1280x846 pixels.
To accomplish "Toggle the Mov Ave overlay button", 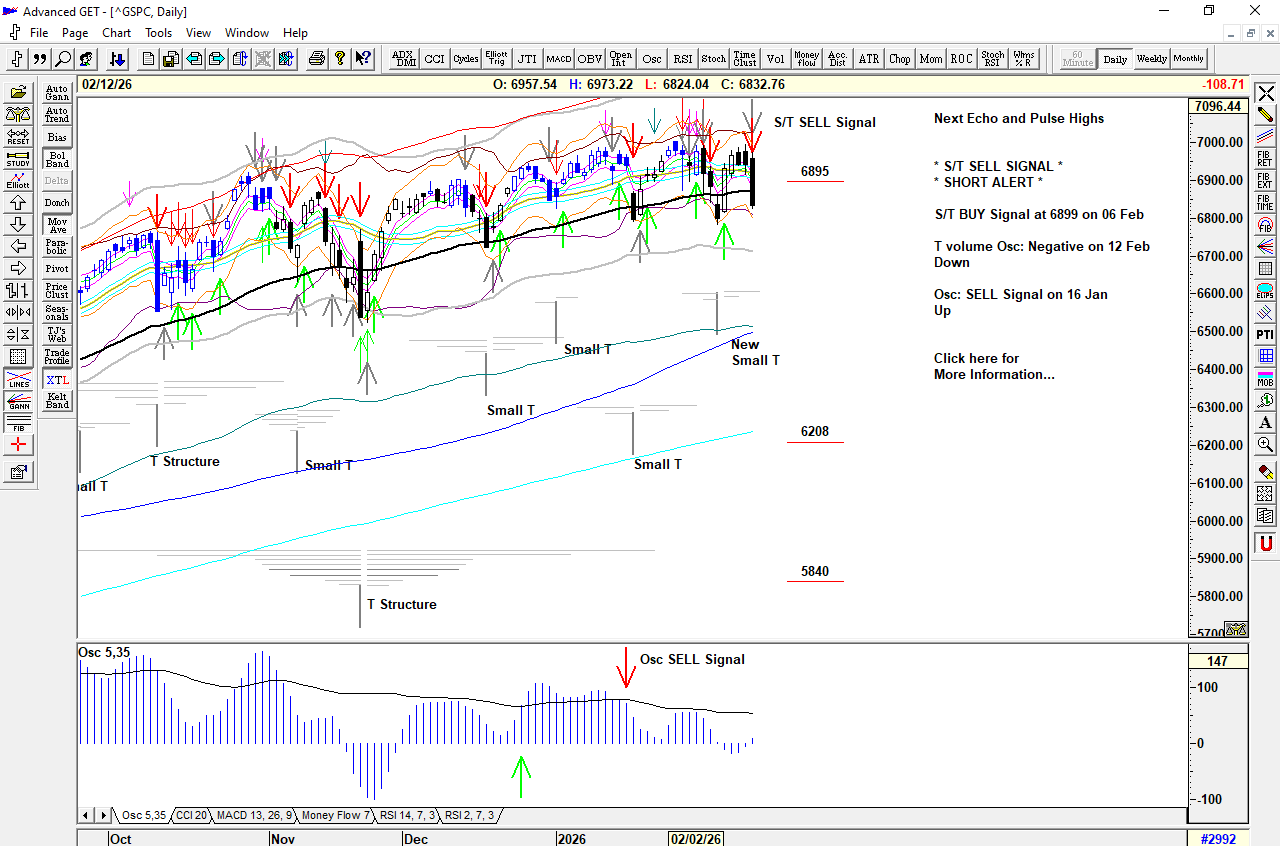I will [x=57, y=225].
